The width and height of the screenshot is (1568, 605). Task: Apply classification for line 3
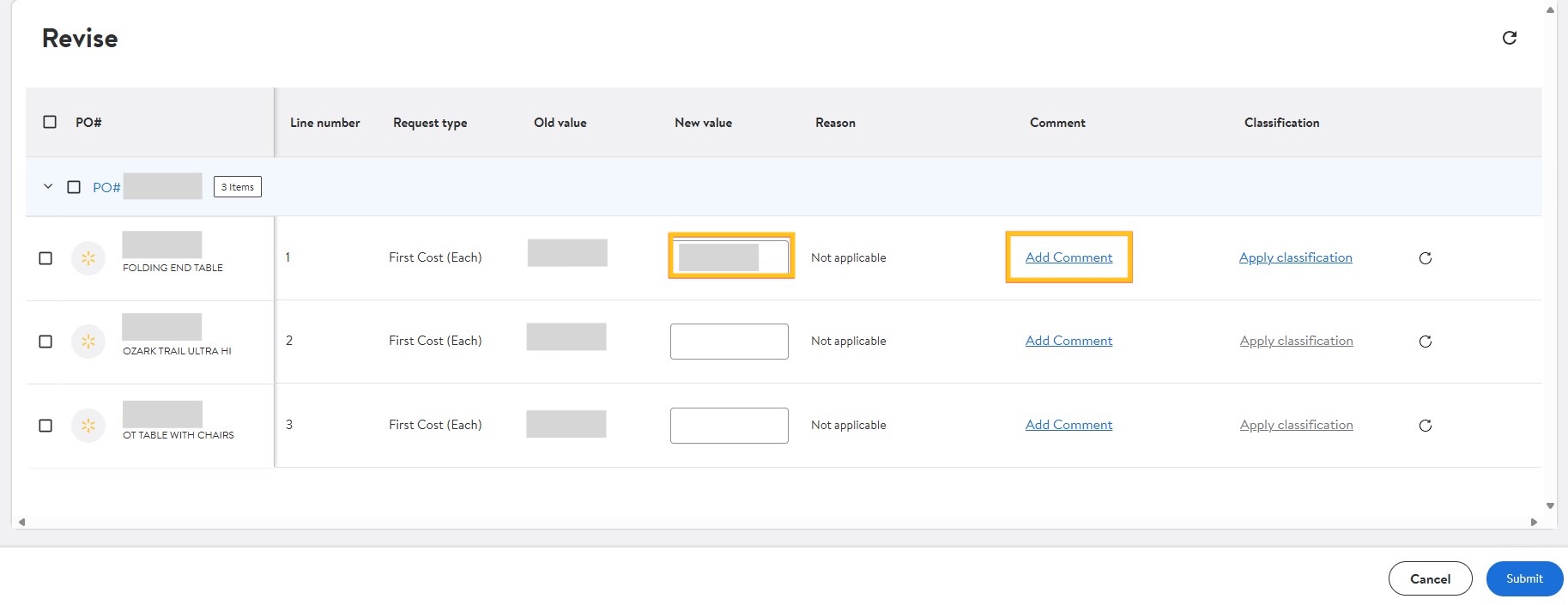[x=1296, y=425]
